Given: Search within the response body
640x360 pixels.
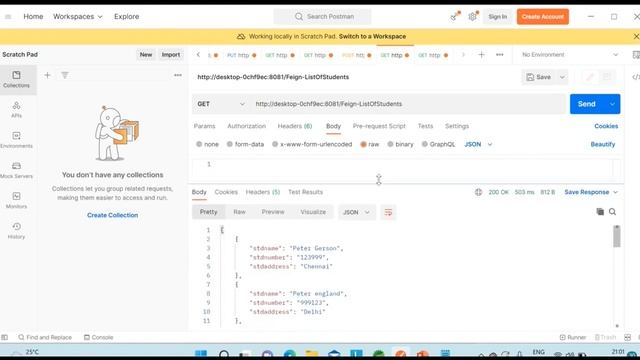Looking at the screenshot, I should point(613,211).
